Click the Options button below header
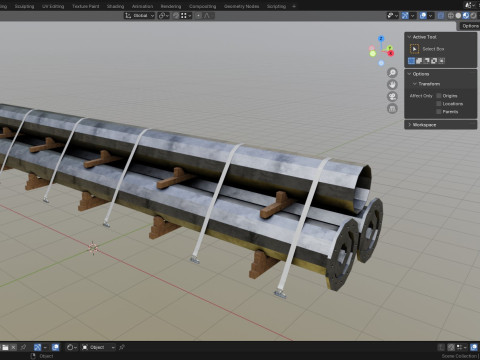Image resolution: width=480 pixels, height=360 pixels. [470, 26]
